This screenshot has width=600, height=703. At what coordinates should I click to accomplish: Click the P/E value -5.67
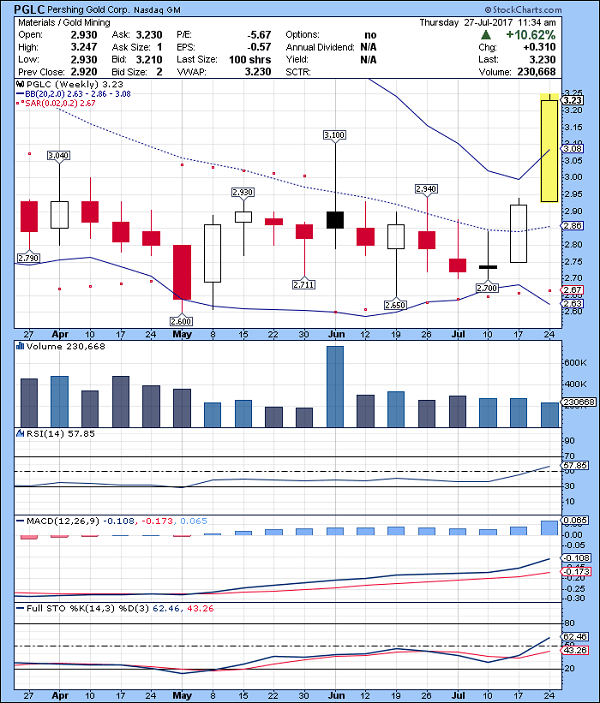259,35
